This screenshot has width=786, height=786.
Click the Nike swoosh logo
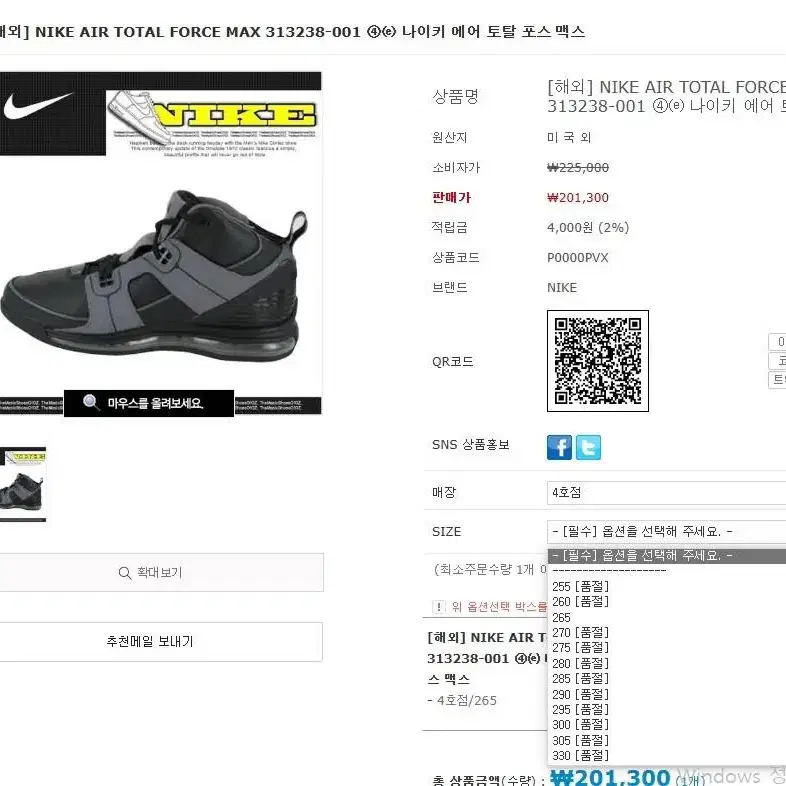click(x=38, y=105)
